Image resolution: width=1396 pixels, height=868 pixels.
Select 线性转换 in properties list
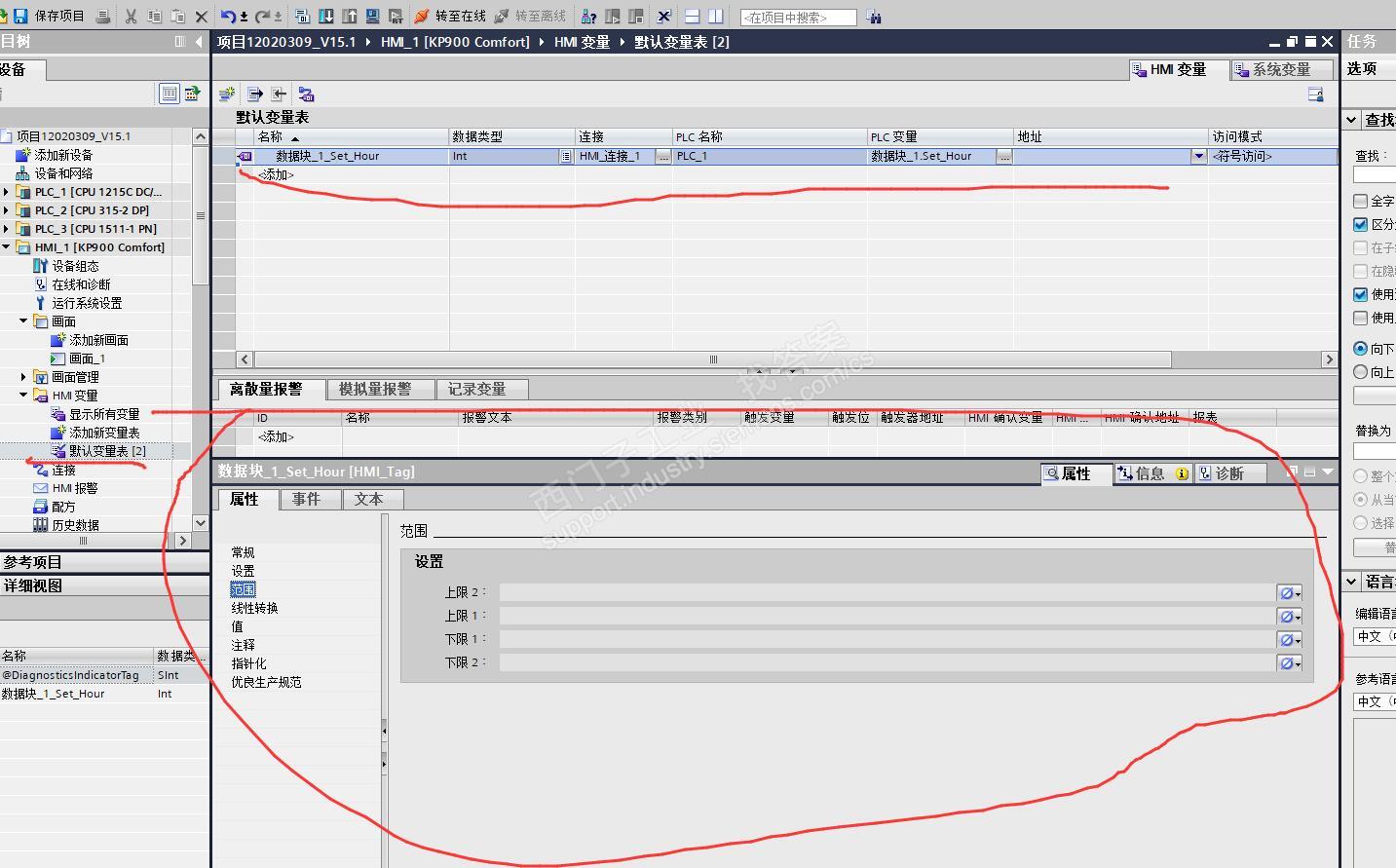tap(254, 608)
